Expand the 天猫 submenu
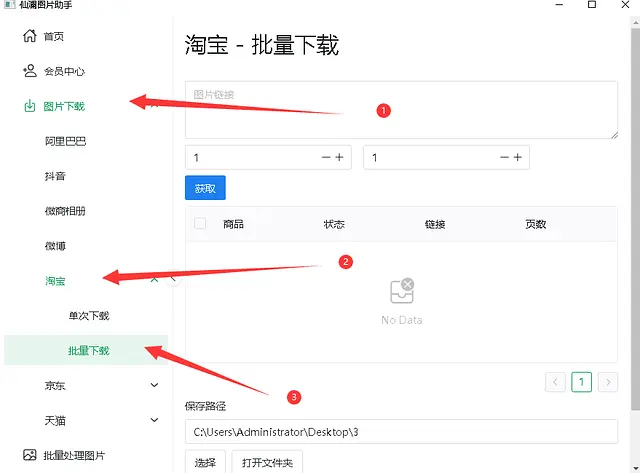This screenshot has height=473, width=640. [154, 420]
